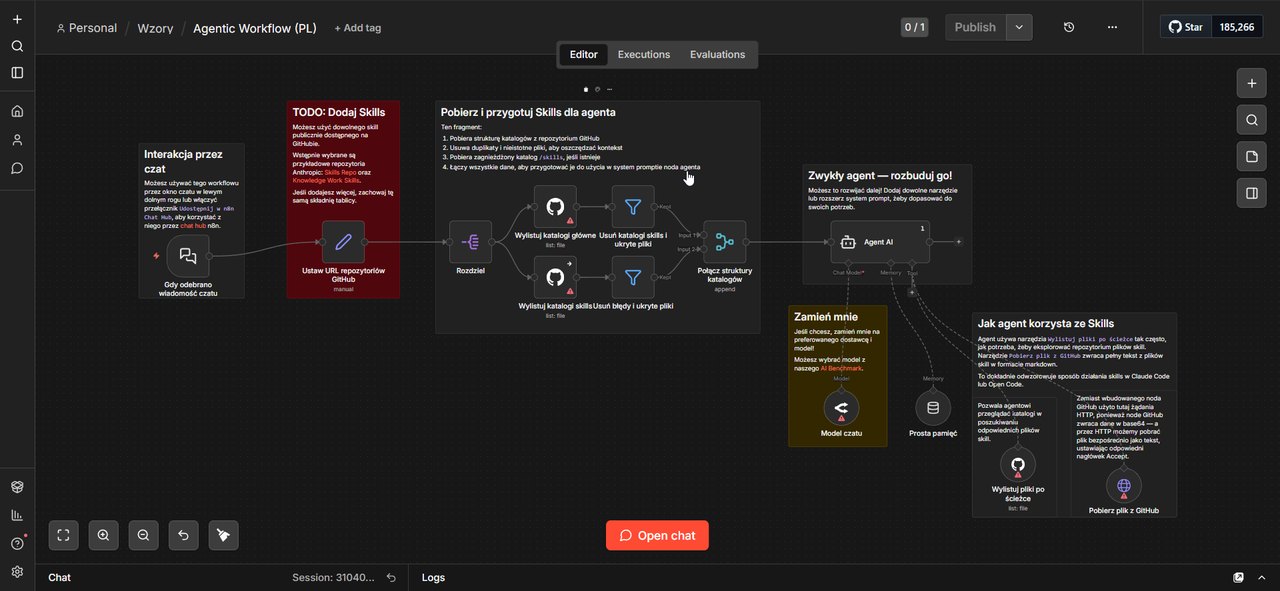1280x591 pixels.
Task: Click the add node plus button on canvas
Action: click(1251, 83)
